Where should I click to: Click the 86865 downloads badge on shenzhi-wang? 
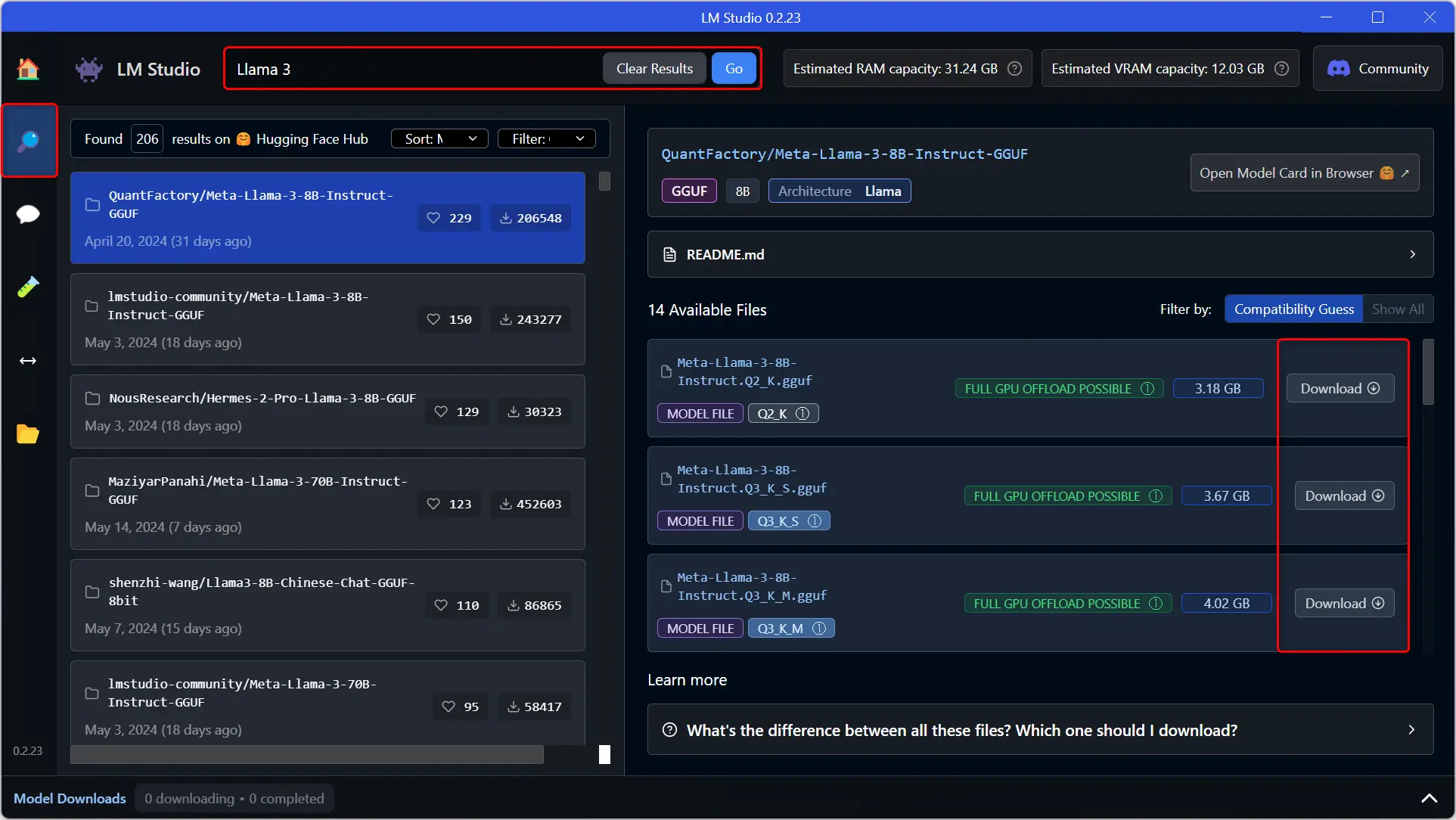[535, 605]
